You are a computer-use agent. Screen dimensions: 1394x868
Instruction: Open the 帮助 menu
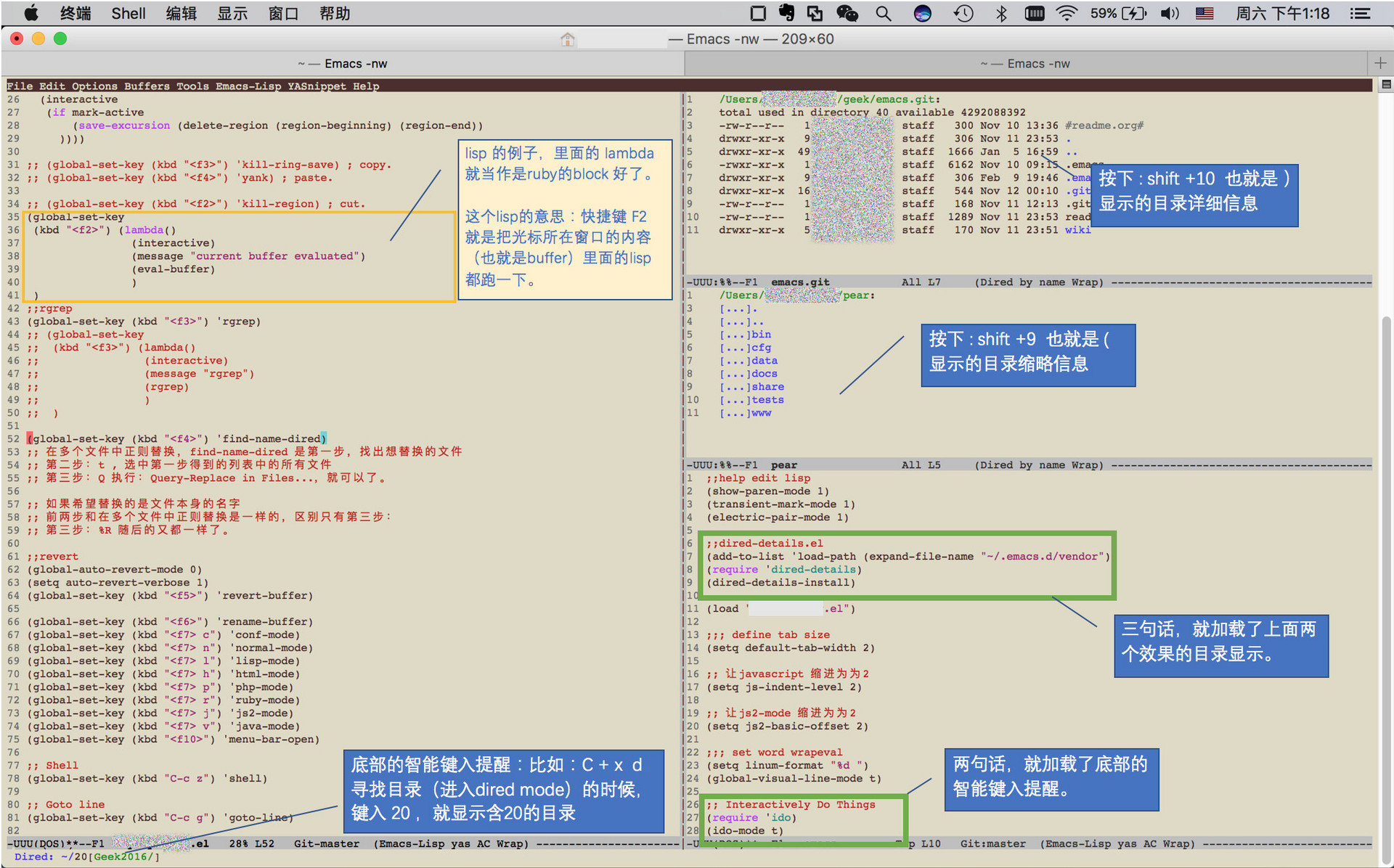tap(335, 13)
